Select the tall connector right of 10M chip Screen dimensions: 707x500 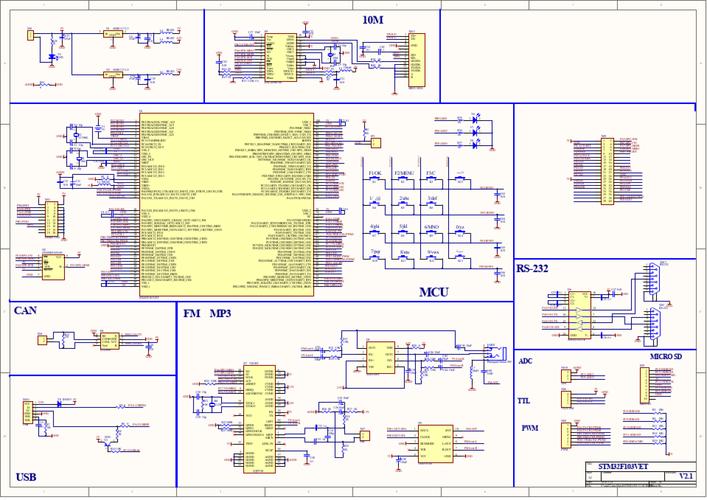(x=417, y=60)
